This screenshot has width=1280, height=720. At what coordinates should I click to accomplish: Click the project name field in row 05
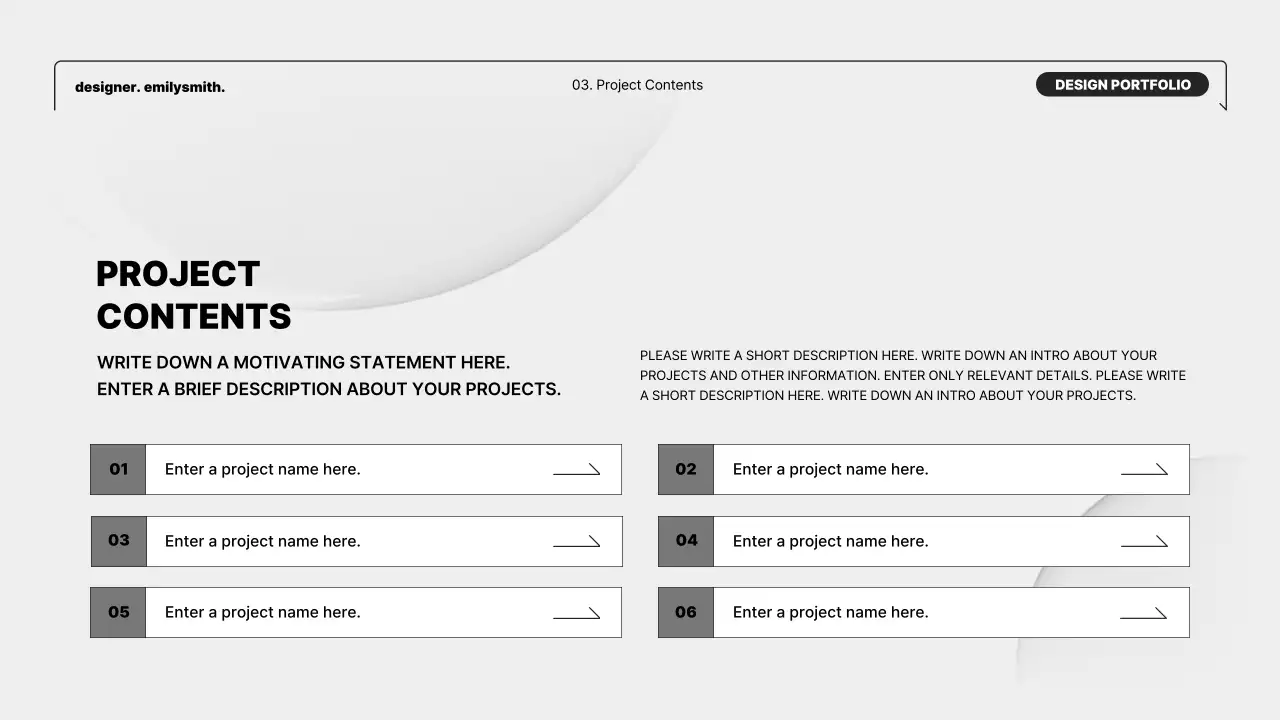point(263,612)
